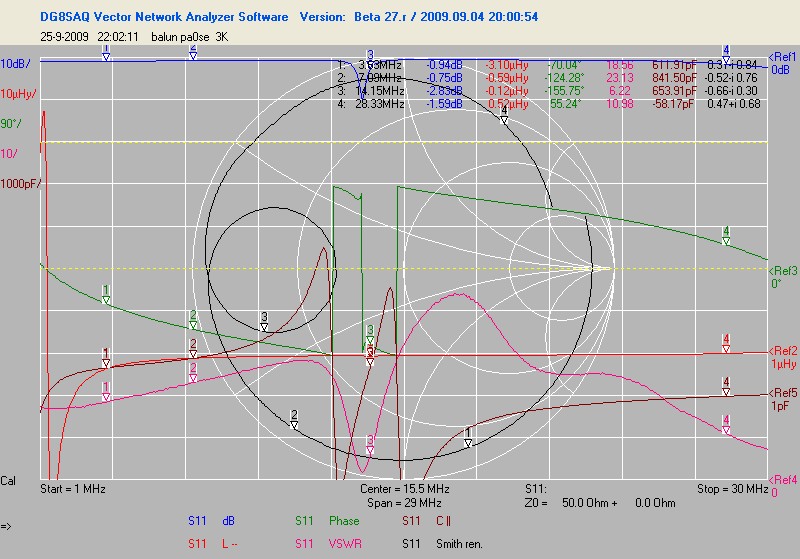800x559 pixels.
Task: Select green Phase marker 1
Action: [106, 295]
